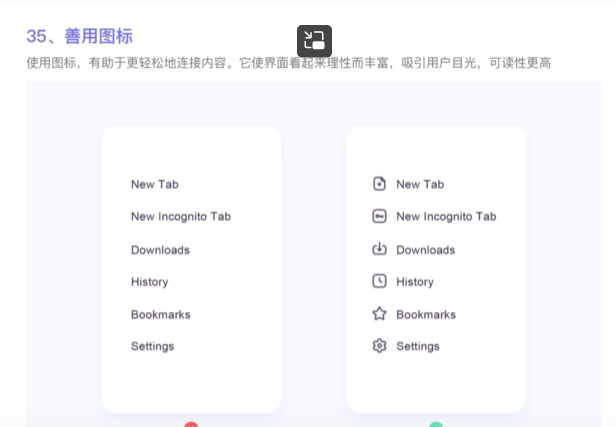Image resolution: width=616 pixels, height=427 pixels.
Task: Click the New Tab page icon
Action: pyautogui.click(x=379, y=184)
